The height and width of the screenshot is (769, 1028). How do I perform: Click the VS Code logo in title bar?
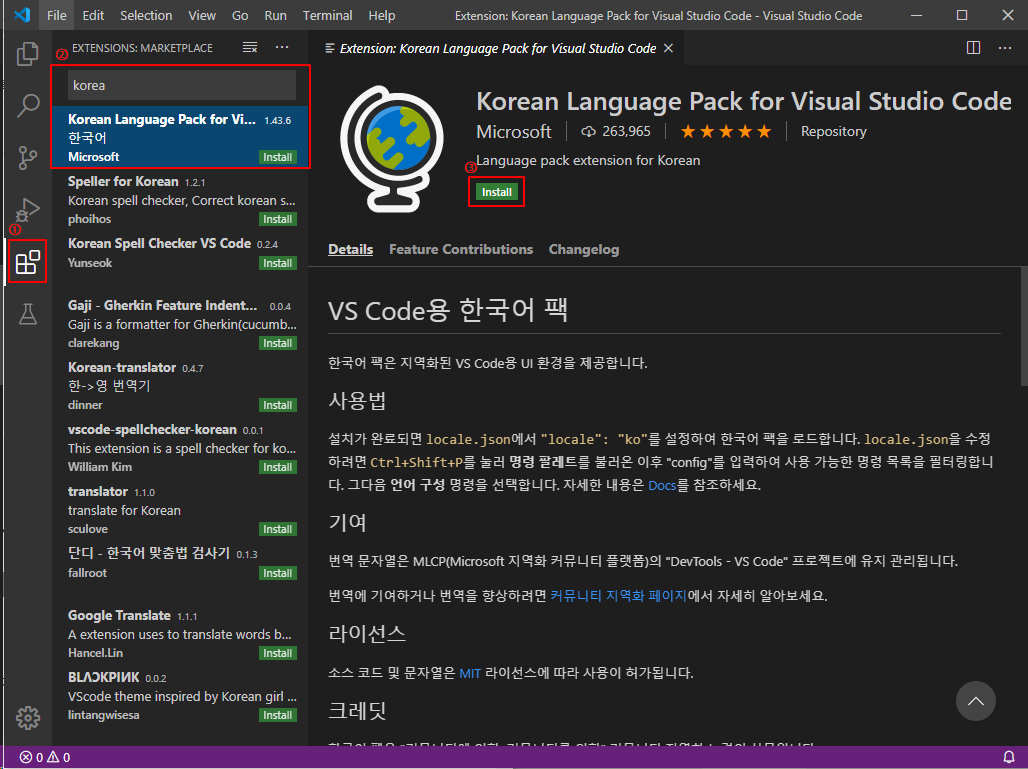22,15
